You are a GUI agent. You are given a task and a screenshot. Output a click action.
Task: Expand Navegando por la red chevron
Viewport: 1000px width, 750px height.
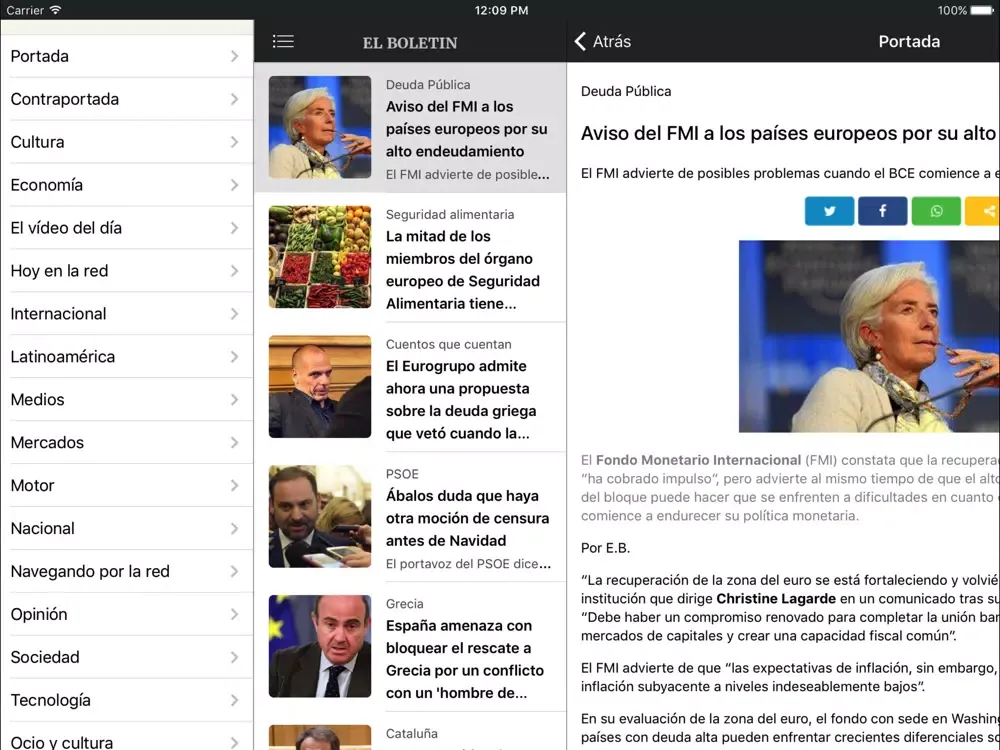[x=235, y=571]
